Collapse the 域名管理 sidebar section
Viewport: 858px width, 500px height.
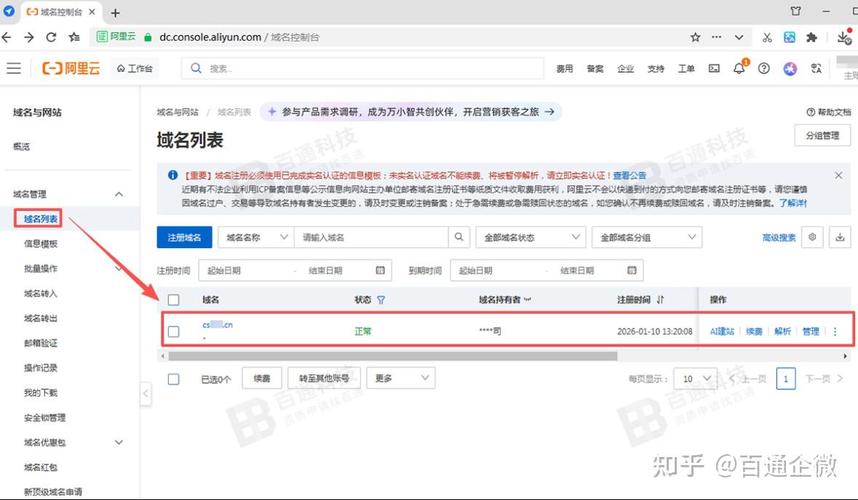pyautogui.click(x=119, y=194)
